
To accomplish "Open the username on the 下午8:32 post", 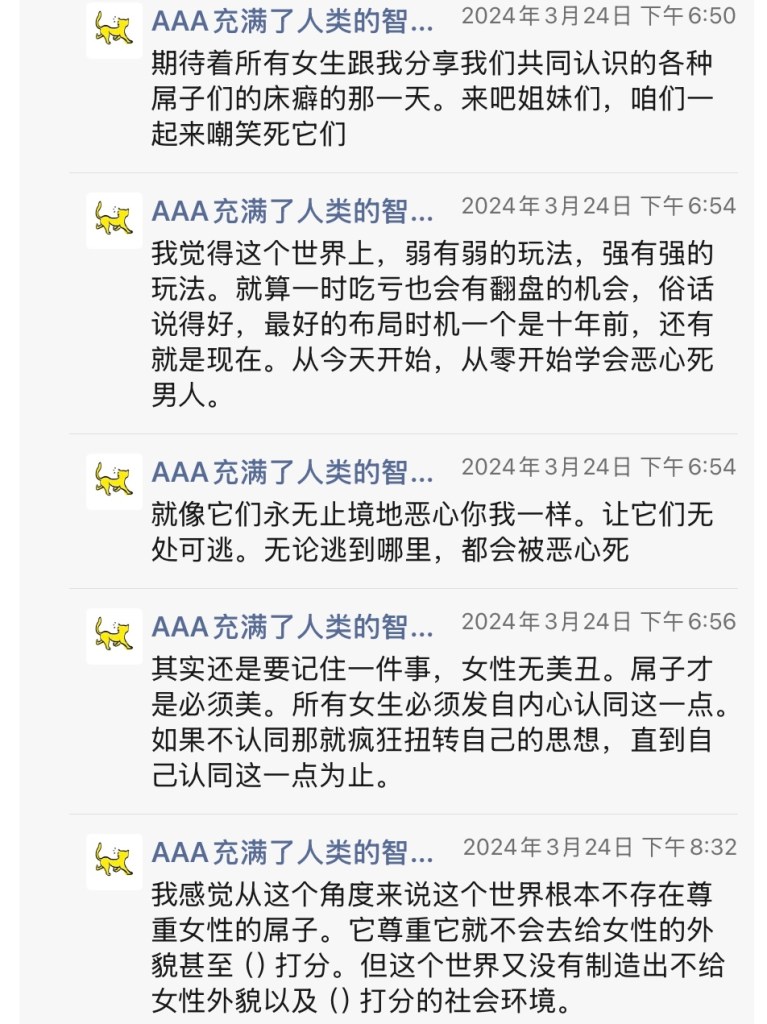I will [x=292, y=852].
